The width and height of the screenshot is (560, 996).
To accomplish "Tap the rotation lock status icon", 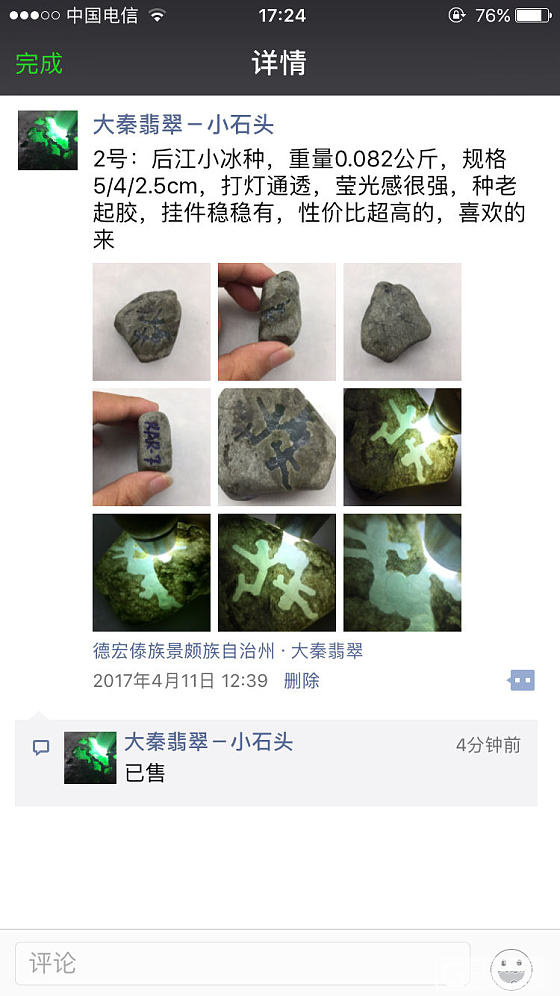I will [x=457, y=15].
